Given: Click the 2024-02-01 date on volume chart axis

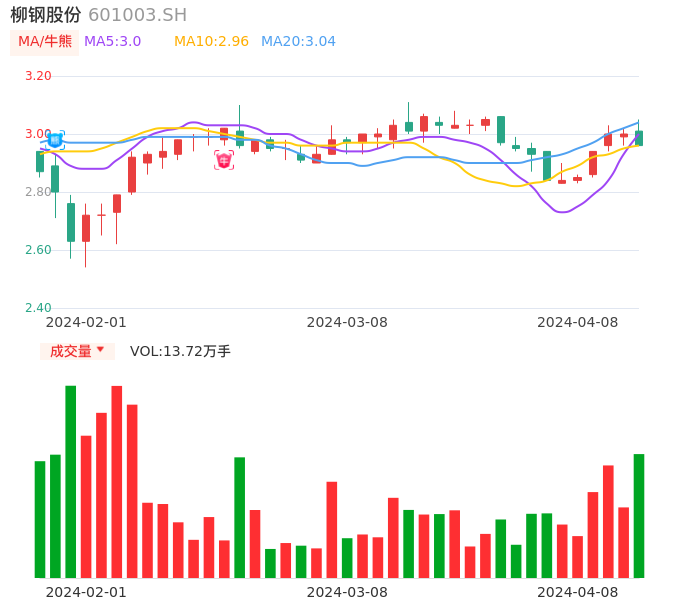Looking at the screenshot, I should pos(86,592).
